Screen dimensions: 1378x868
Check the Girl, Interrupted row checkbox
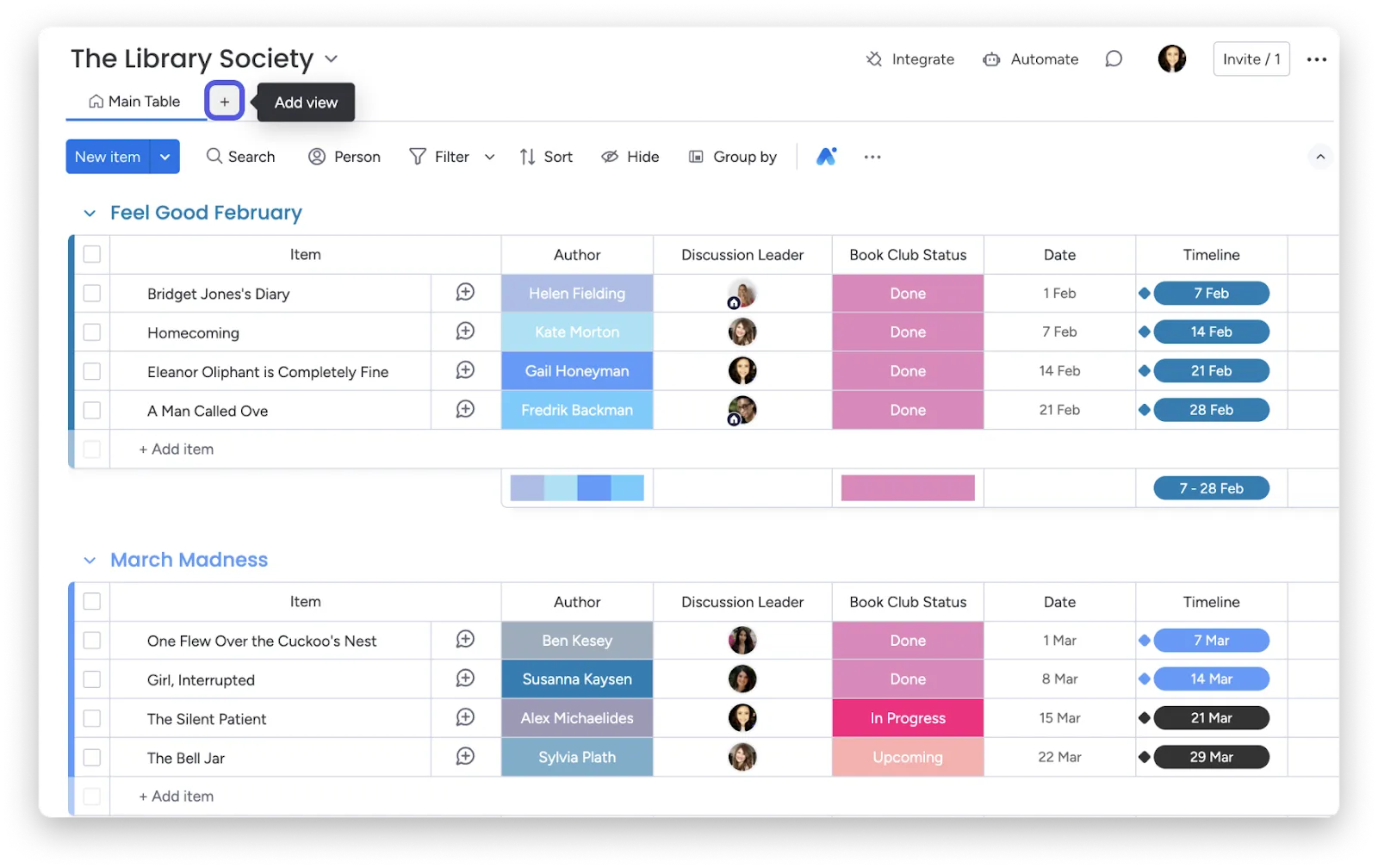(92, 679)
